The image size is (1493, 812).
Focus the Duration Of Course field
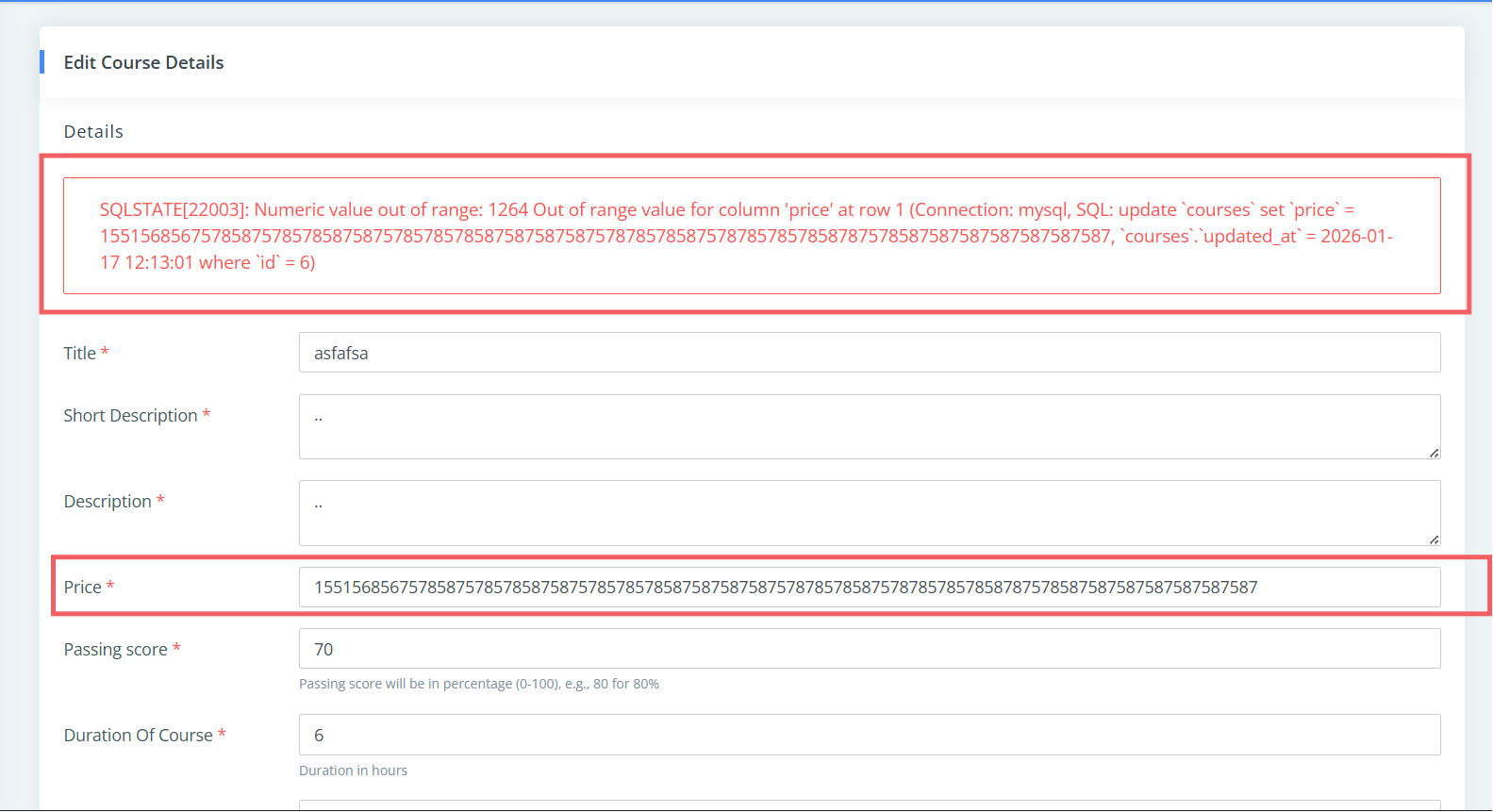click(869, 735)
